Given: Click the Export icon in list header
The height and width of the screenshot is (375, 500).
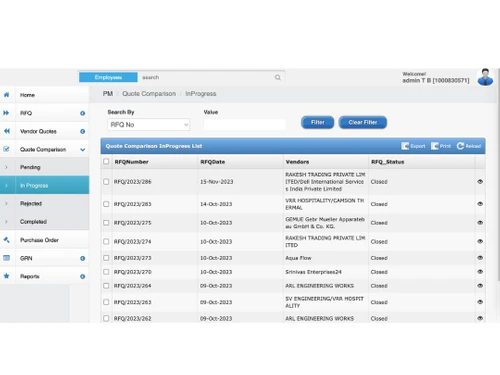Looking at the screenshot, I should [x=405, y=146].
